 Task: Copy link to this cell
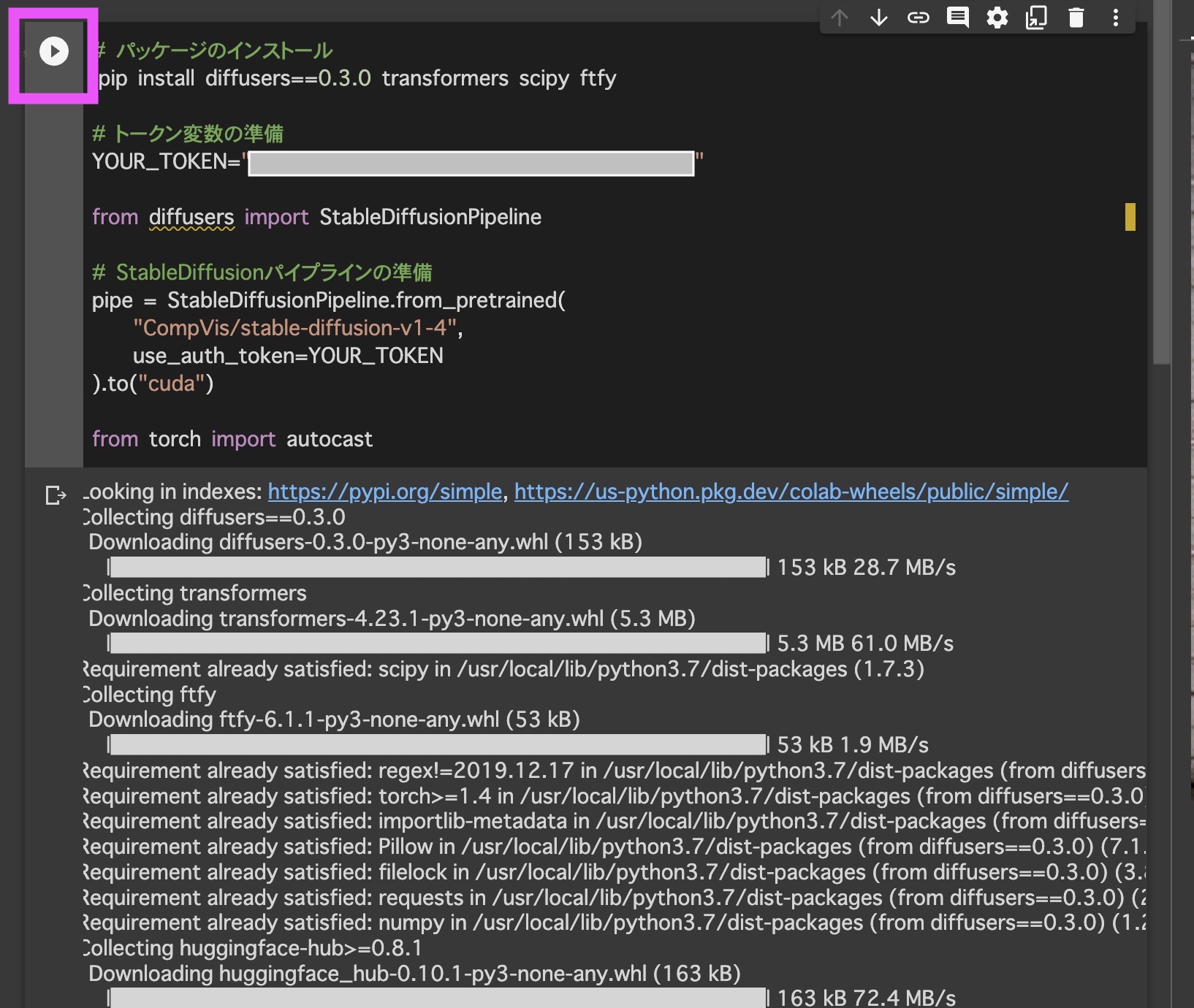[x=919, y=18]
